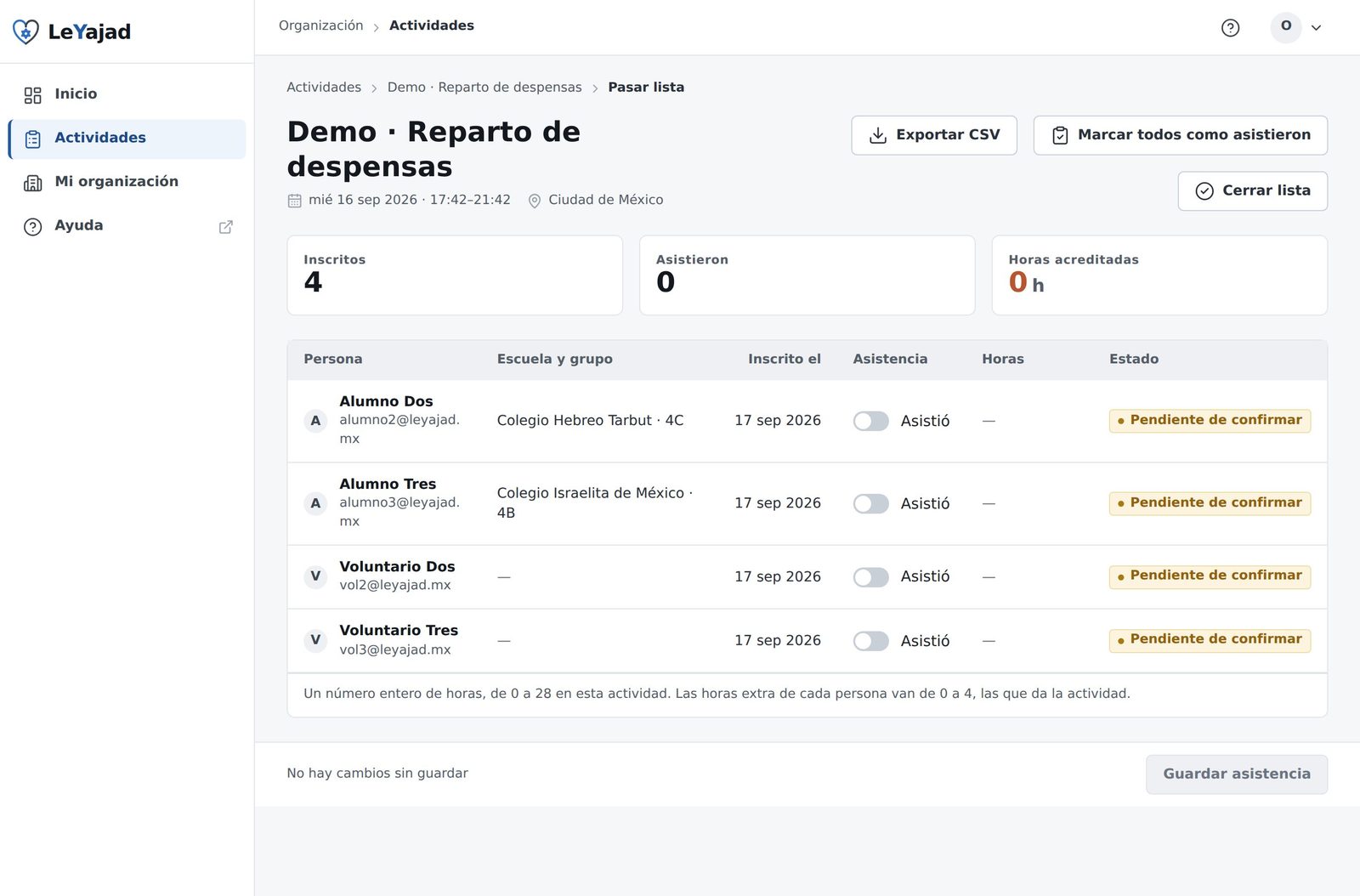The width and height of the screenshot is (1360, 896).
Task: Toggle Asistió for Alumno Dos
Action: pyautogui.click(x=871, y=422)
